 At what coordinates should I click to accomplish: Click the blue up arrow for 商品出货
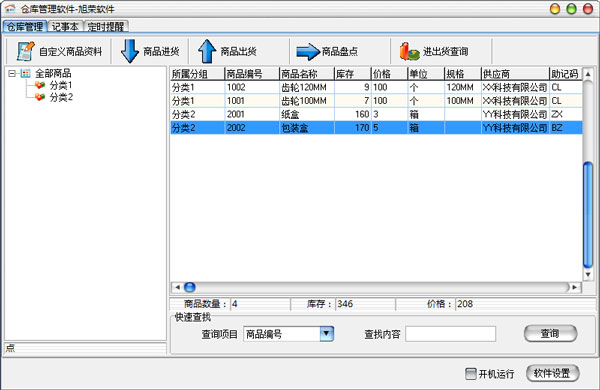(207, 51)
